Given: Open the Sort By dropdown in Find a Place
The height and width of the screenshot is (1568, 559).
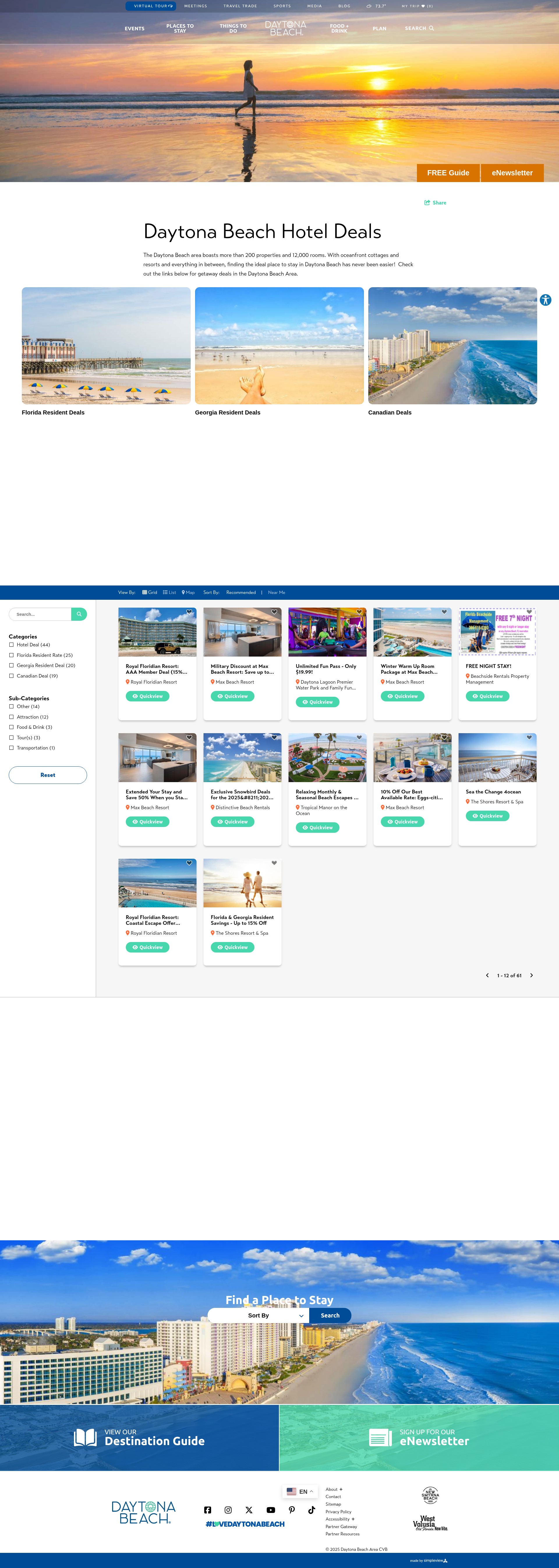Looking at the screenshot, I should [259, 1315].
